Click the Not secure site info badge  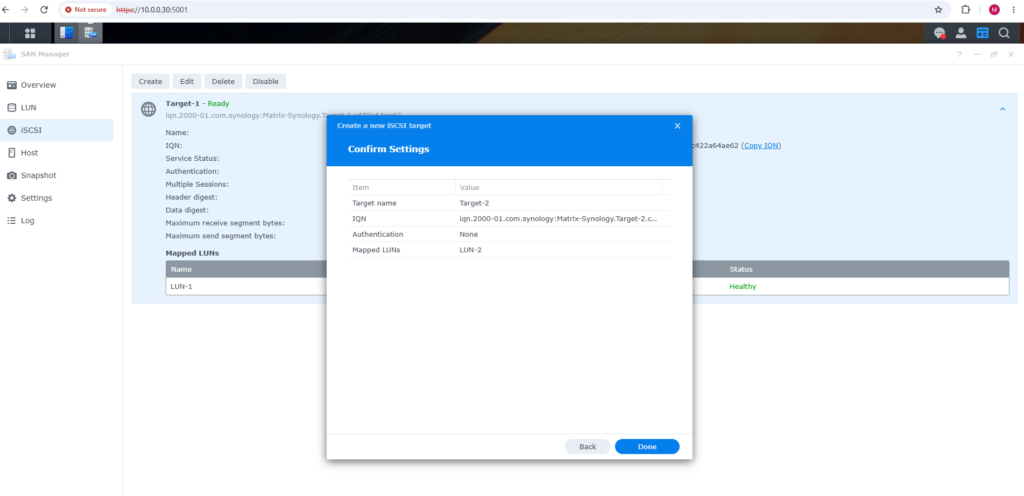point(86,10)
